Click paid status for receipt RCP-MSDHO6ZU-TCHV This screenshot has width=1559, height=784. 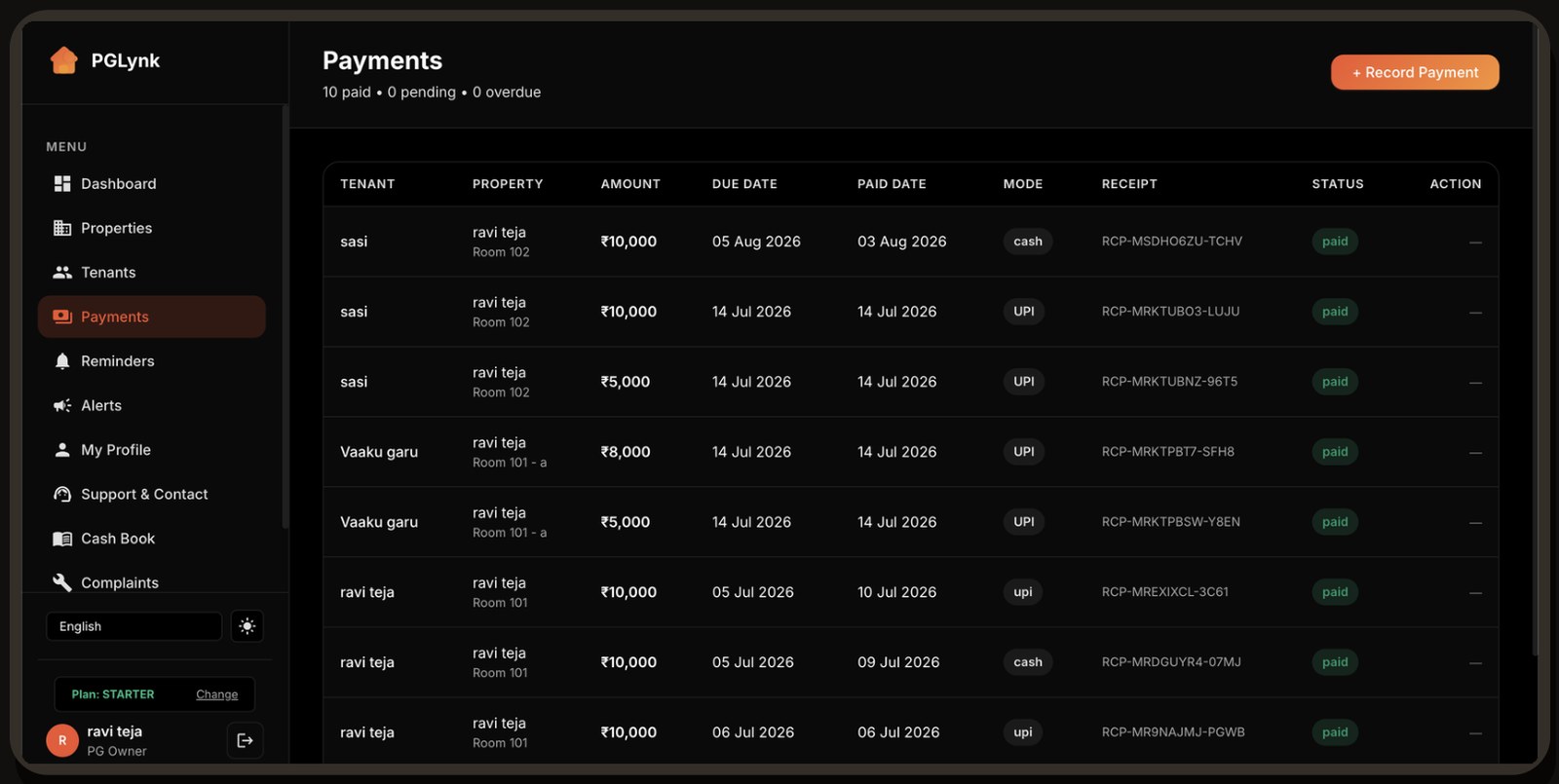coord(1335,242)
